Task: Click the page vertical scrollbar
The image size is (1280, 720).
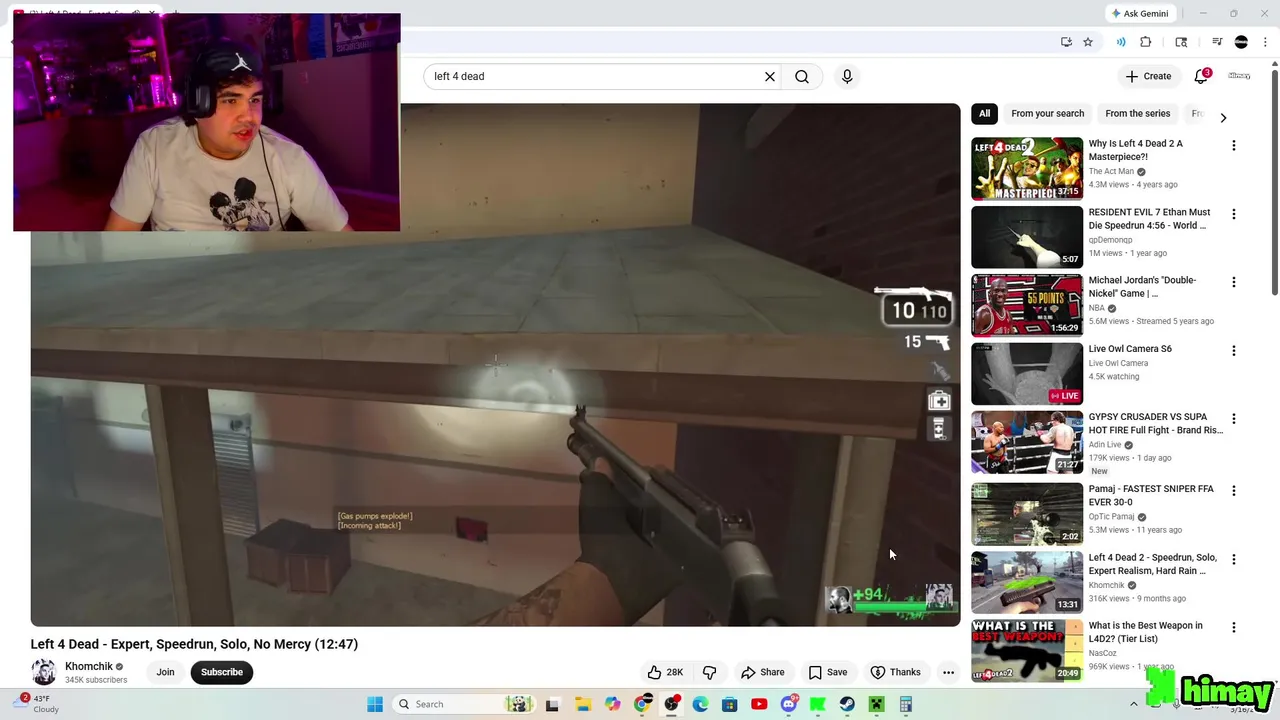Action: point(1274,182)
